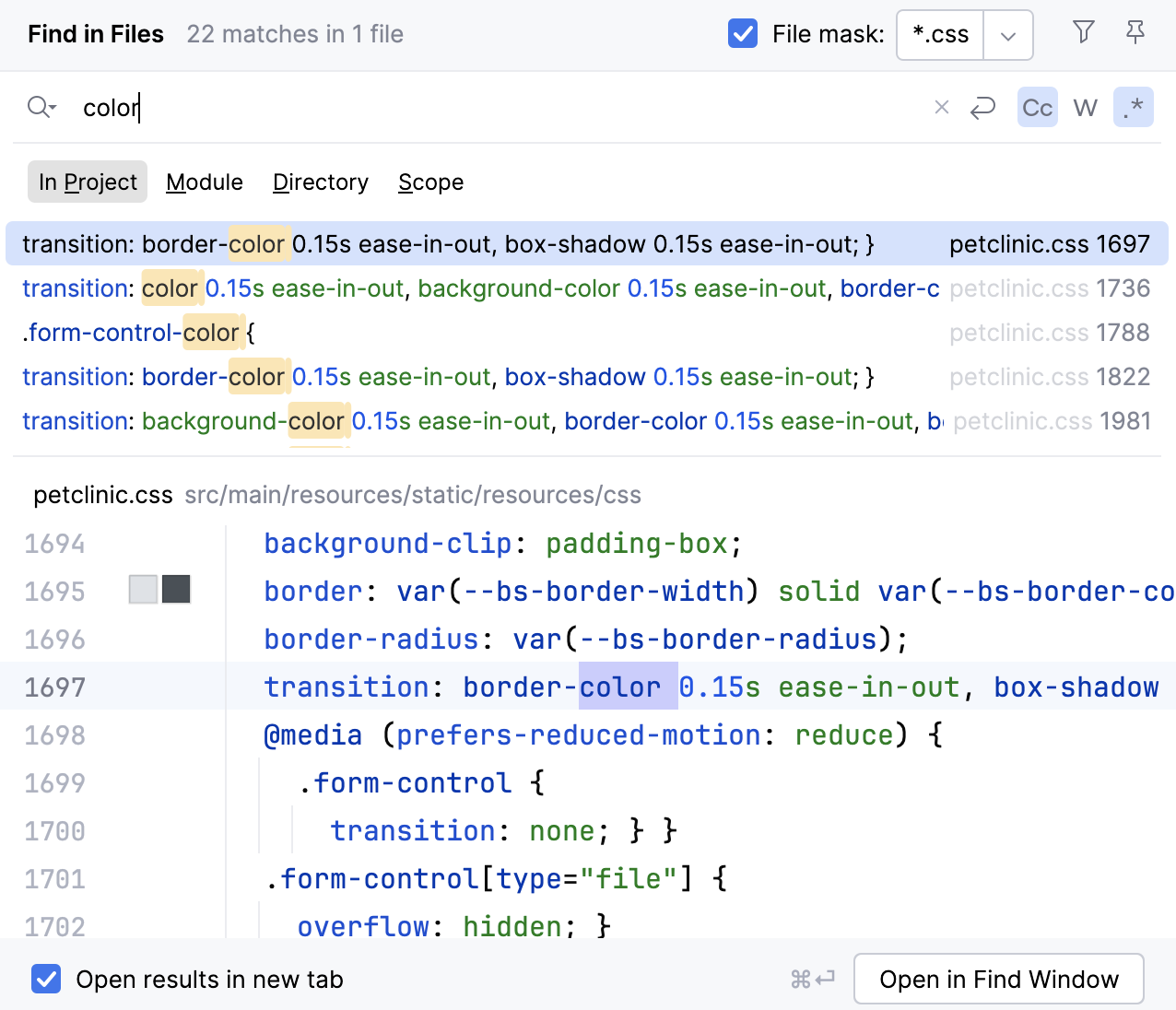1176x1010 pixels.
Task: Insert a new line using the return-arrow icon
Action: [x=982, y=107]
